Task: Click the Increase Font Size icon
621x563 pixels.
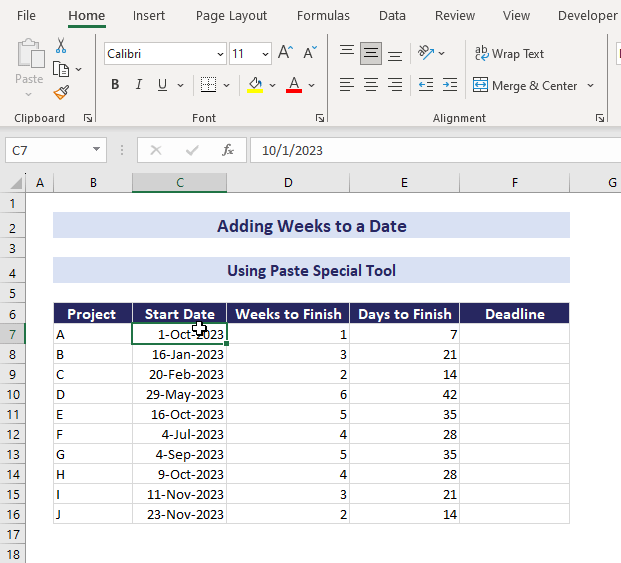Action: pos(286,53)
